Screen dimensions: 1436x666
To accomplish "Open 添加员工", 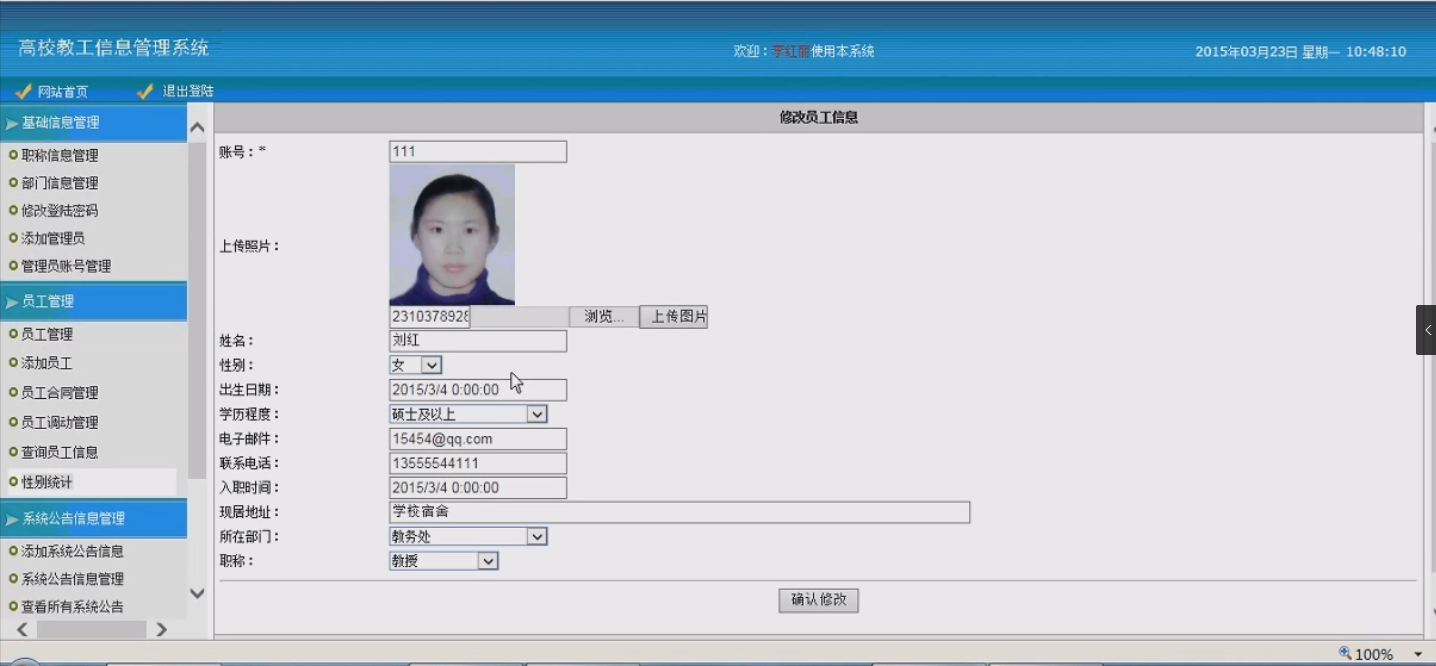I will pos(47,363).
